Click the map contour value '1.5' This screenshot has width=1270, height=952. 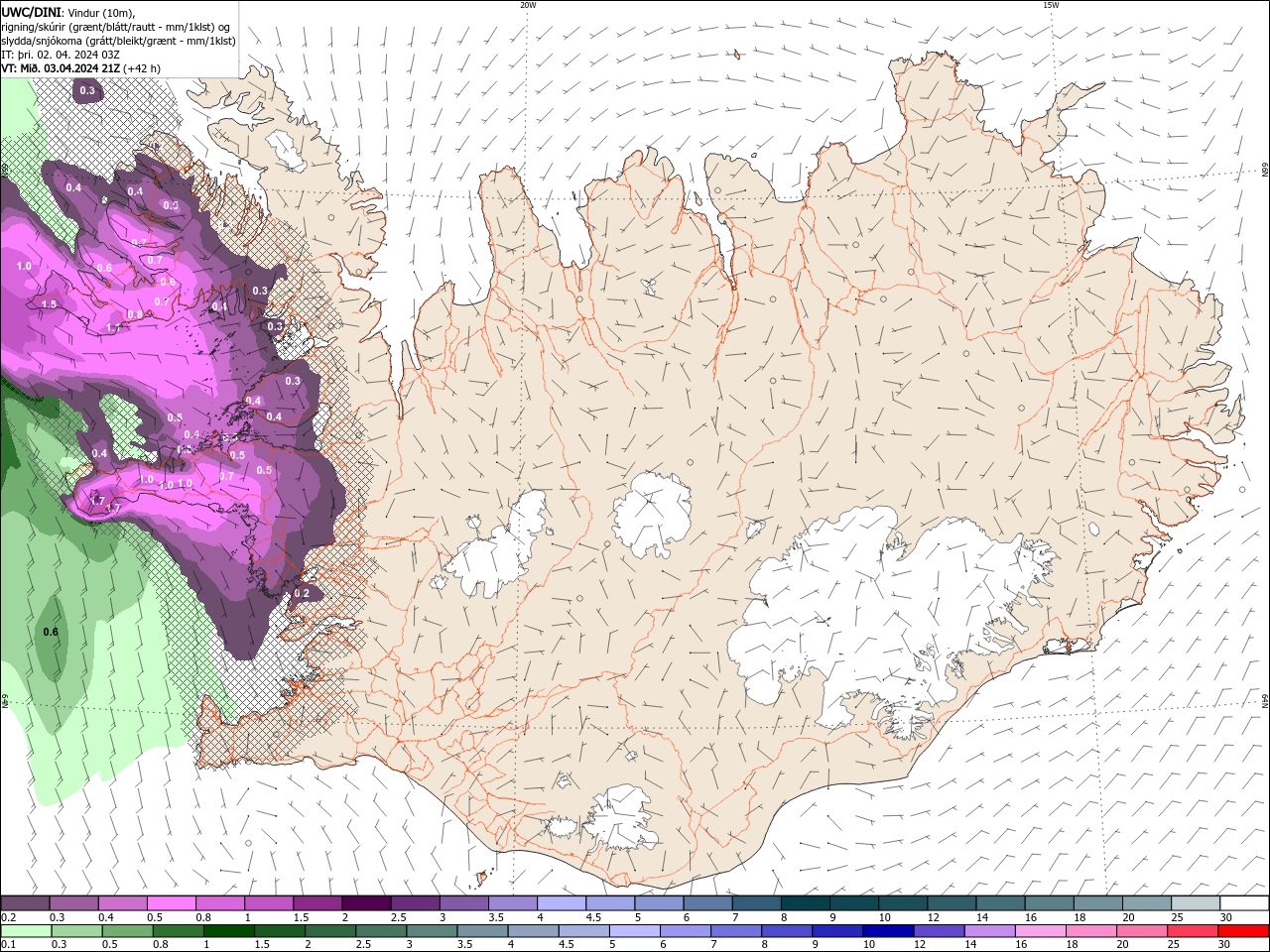(49, 304)
